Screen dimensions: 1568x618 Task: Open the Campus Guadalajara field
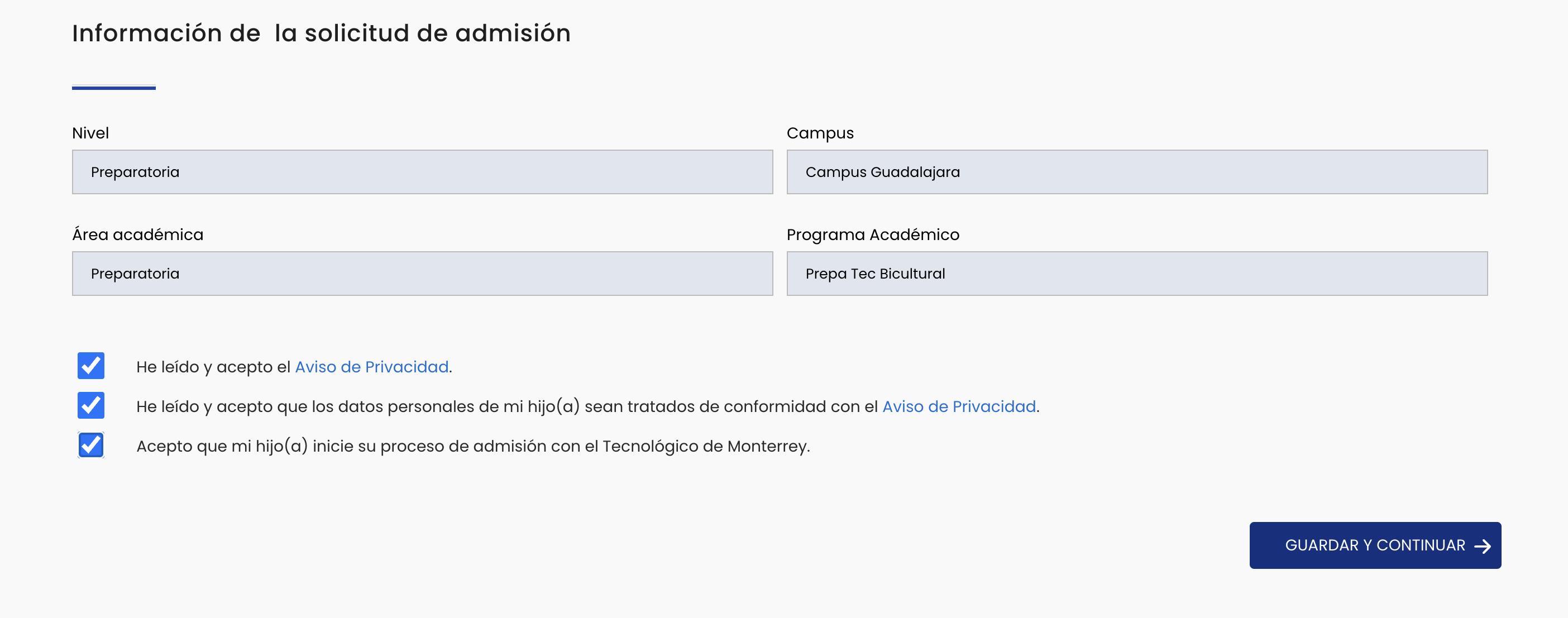coord(1136,172)
